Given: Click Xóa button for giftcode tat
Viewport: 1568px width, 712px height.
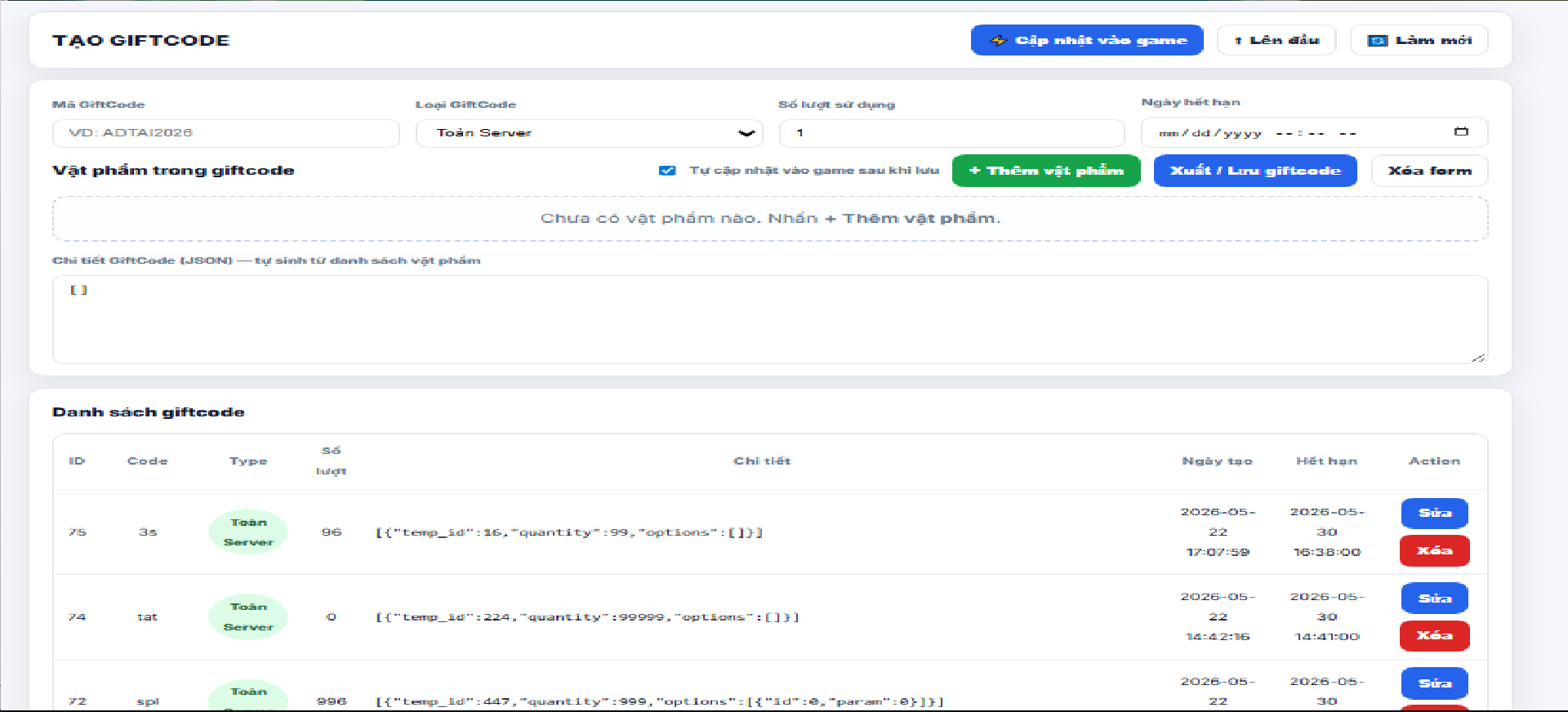Looking at the screenshot, I should [x=1435, y=636].
